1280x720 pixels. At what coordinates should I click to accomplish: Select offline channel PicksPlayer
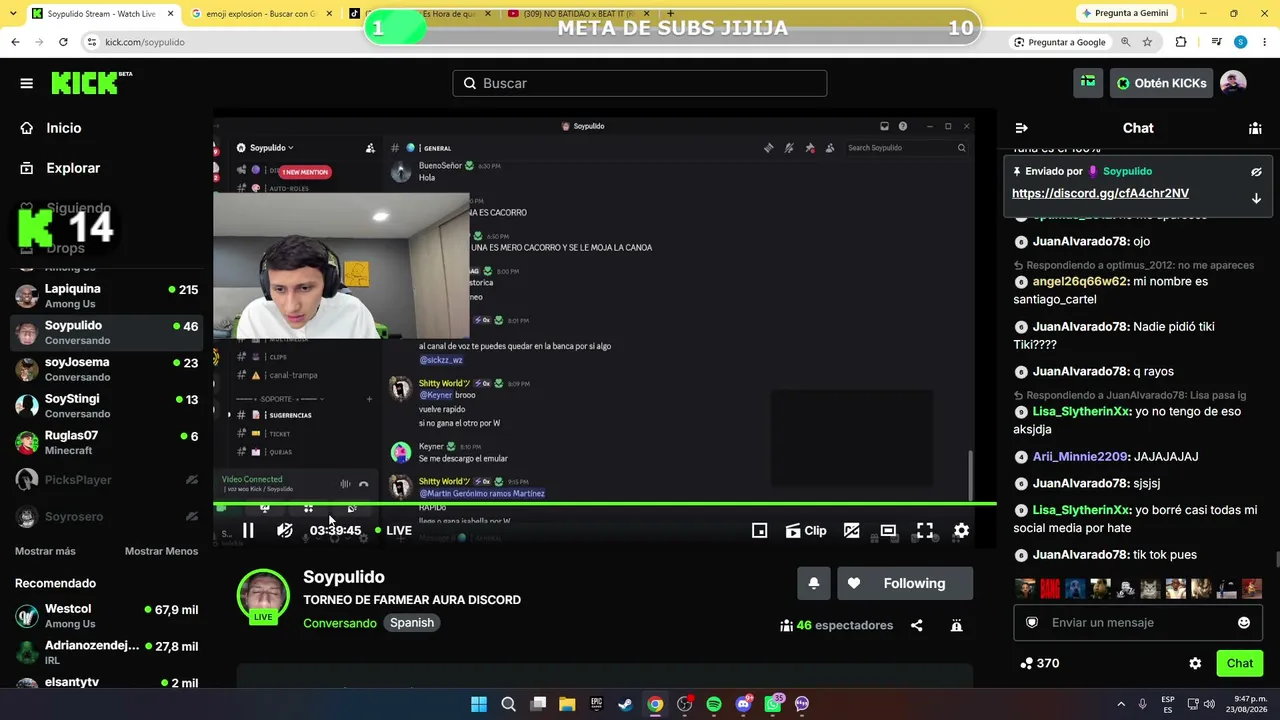tap(106, 480)
